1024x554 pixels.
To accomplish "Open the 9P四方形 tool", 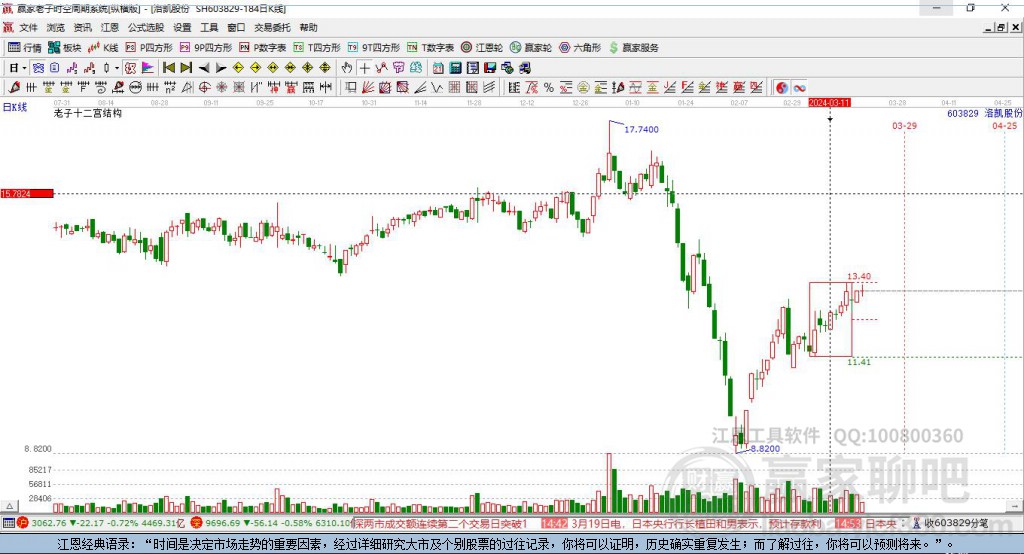I will (x=206, y=48).
